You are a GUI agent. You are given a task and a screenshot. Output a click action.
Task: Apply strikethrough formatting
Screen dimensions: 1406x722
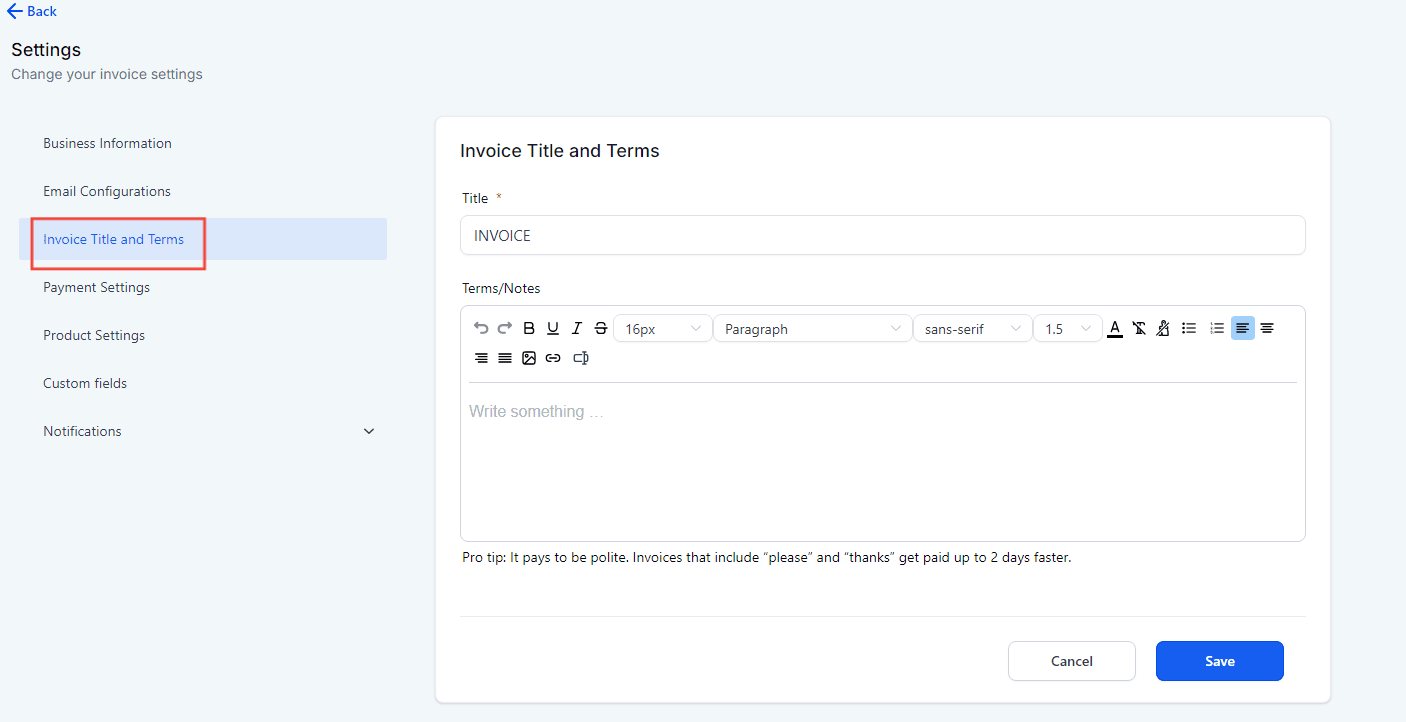(x=601, y=327)
